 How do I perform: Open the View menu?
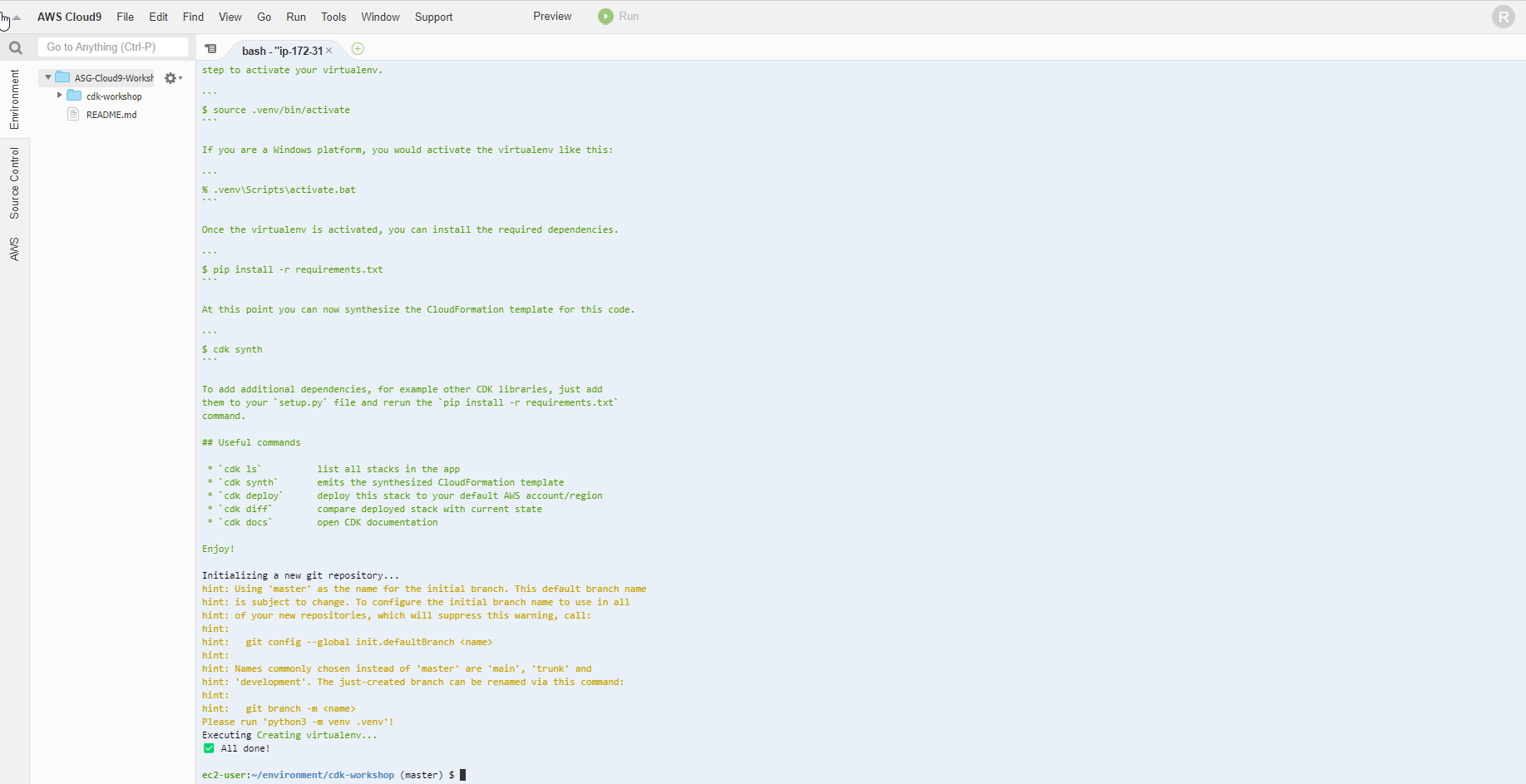tap(230, 17)
